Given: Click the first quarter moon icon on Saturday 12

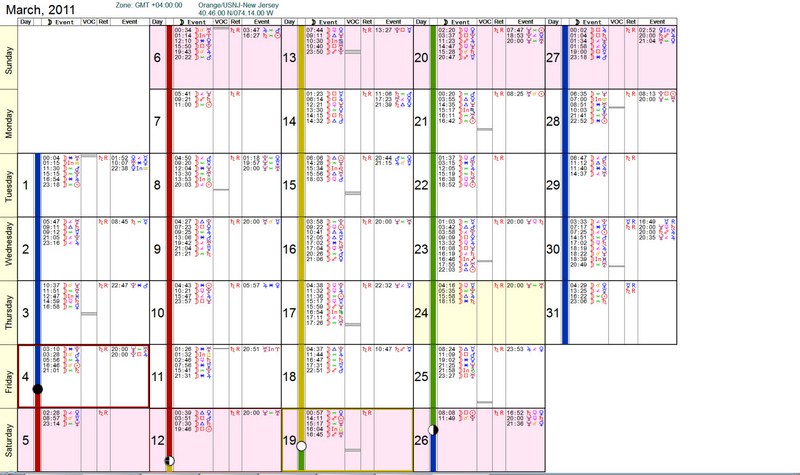Looking at the screenshot, I should point(169,459).
